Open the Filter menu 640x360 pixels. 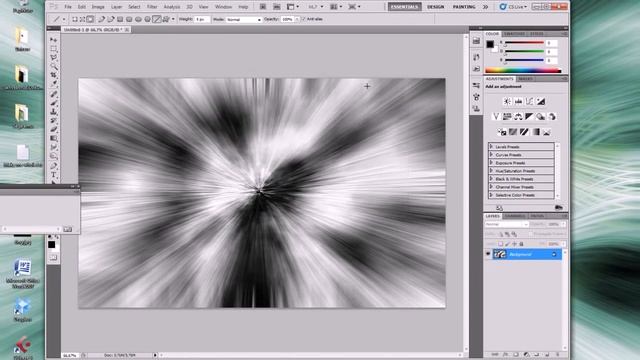tap(152, 7)
